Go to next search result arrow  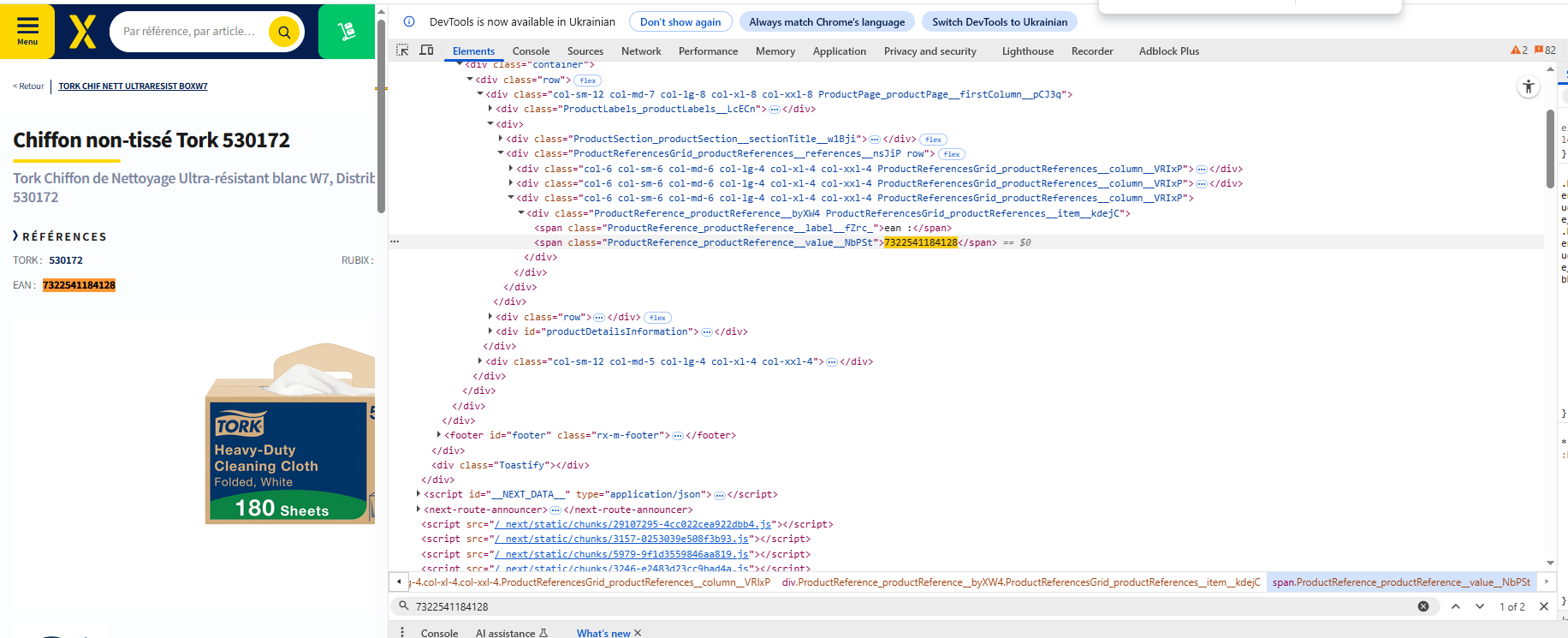pyautogui.click(x=1480, y=606)
